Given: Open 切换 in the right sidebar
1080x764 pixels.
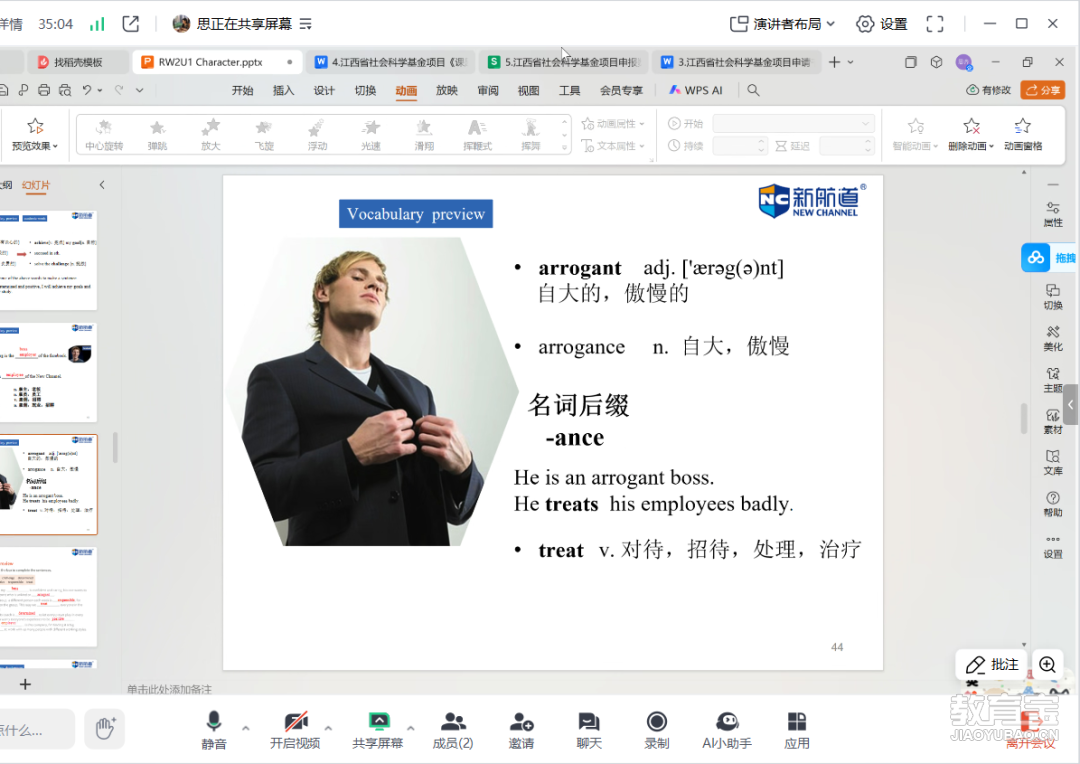Looking at the screenshot, I should (1052, 297).
